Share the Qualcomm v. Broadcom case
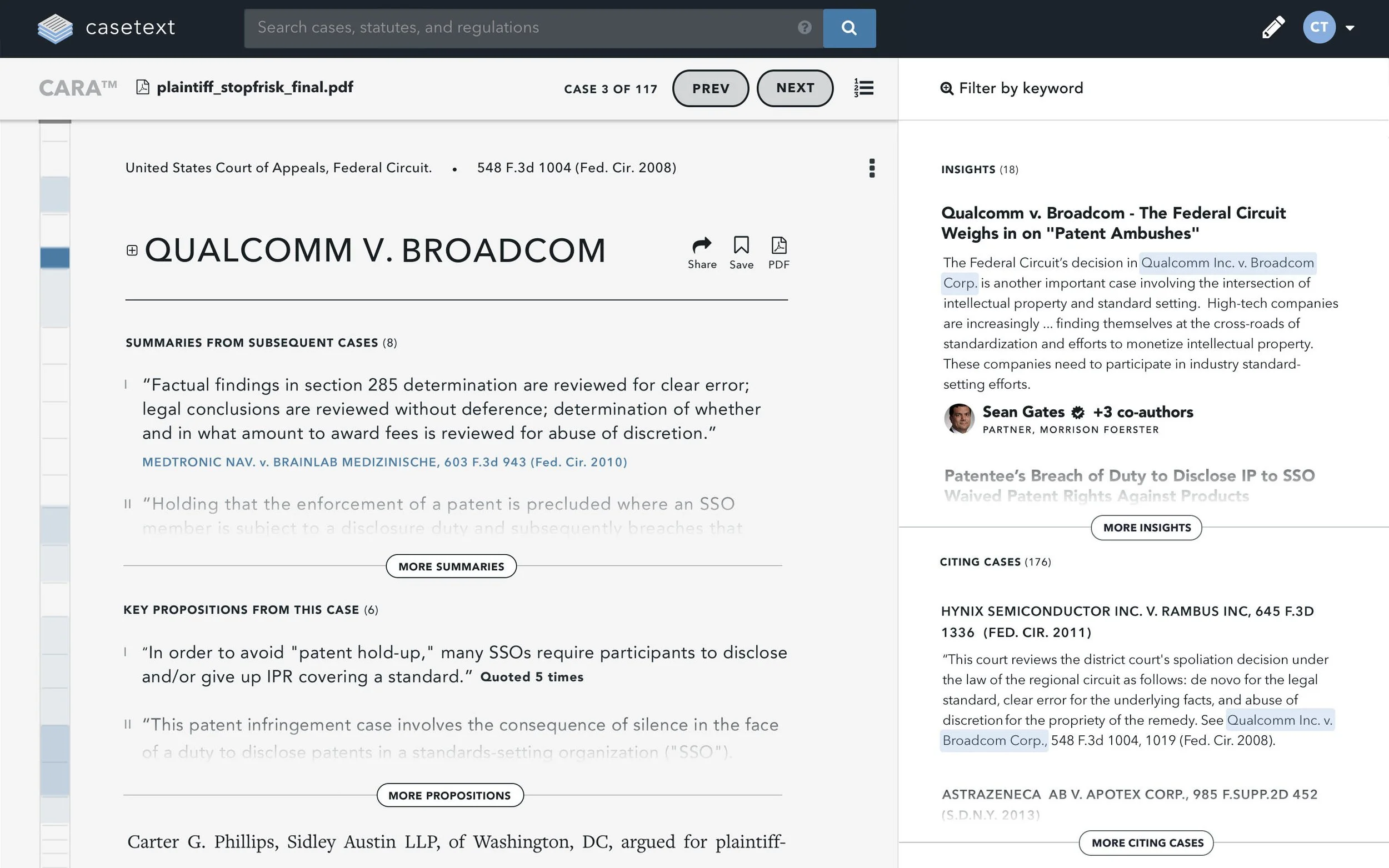This screenshot has width=1389, height=868. [702, 253]
